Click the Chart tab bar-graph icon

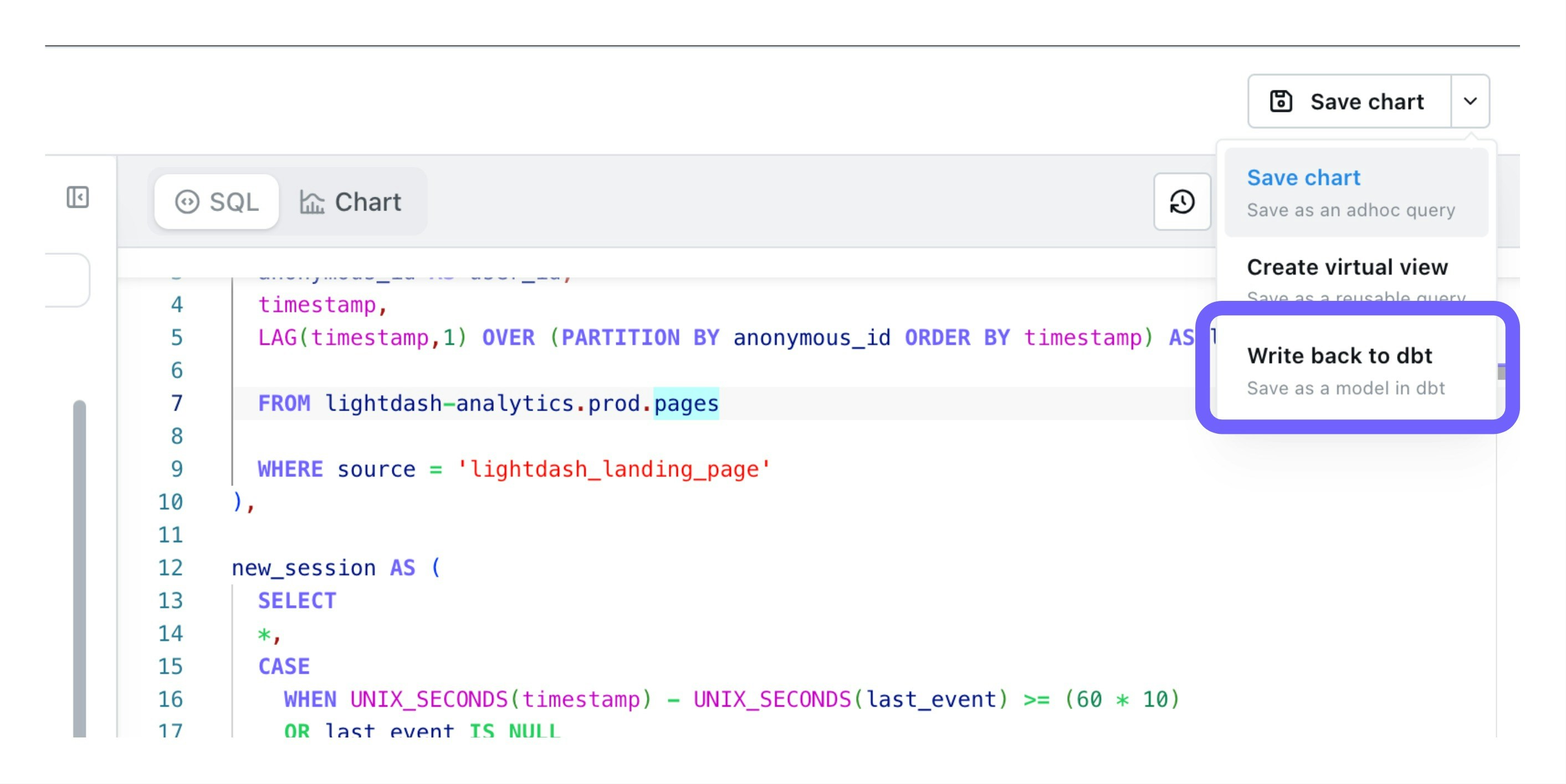point(312,202)
